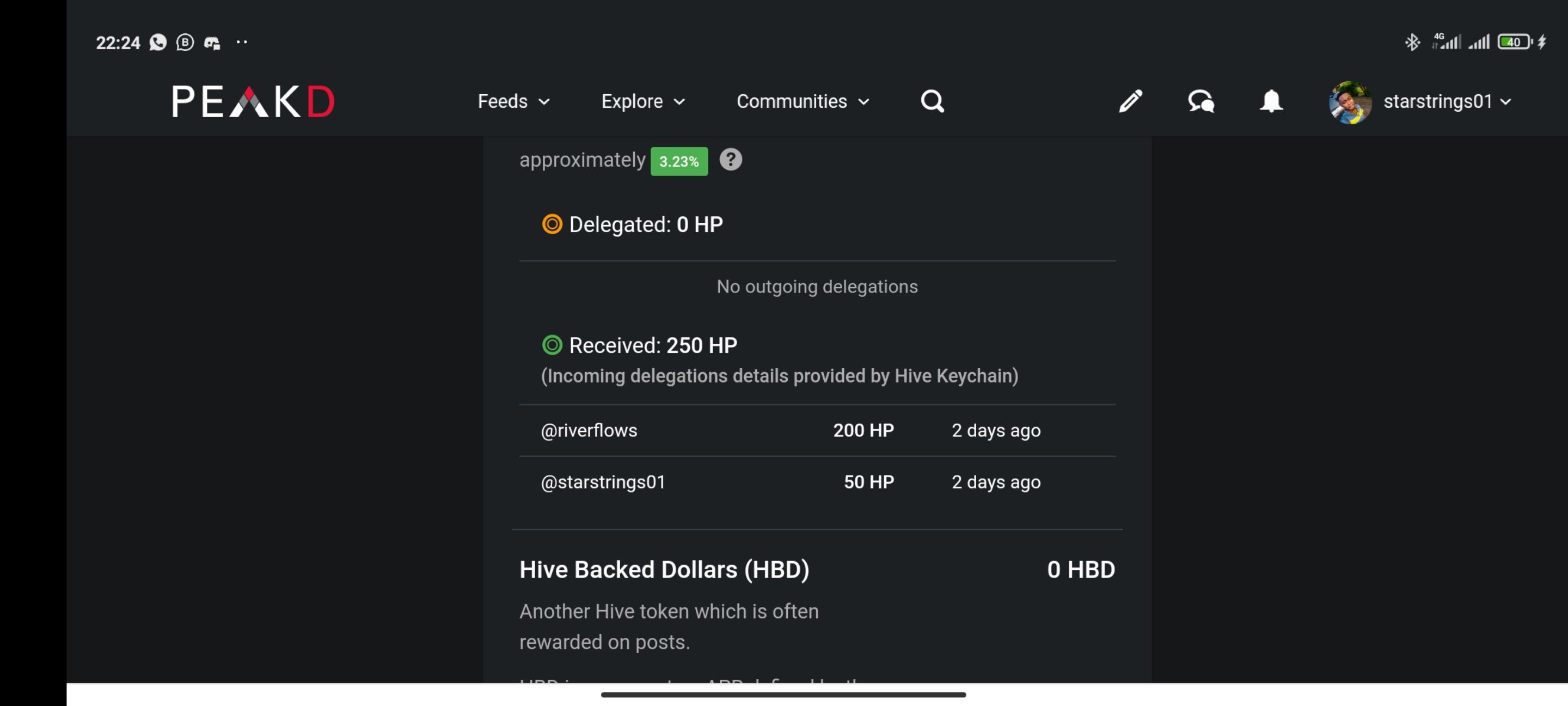
Task: Open the chat messages icon
Action: point(1201,101)
